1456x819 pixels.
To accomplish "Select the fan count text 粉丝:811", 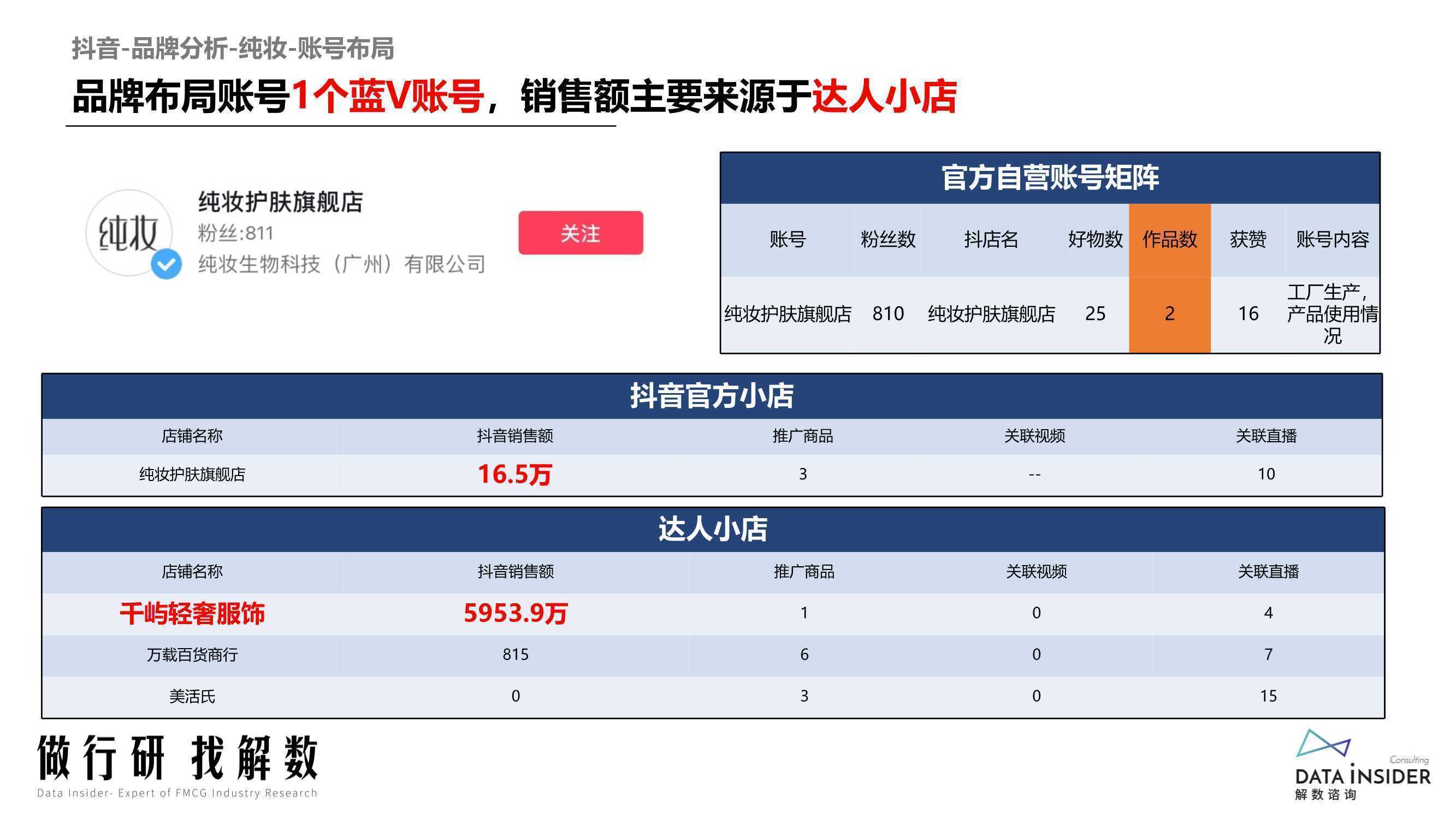I will coord(236,233).
